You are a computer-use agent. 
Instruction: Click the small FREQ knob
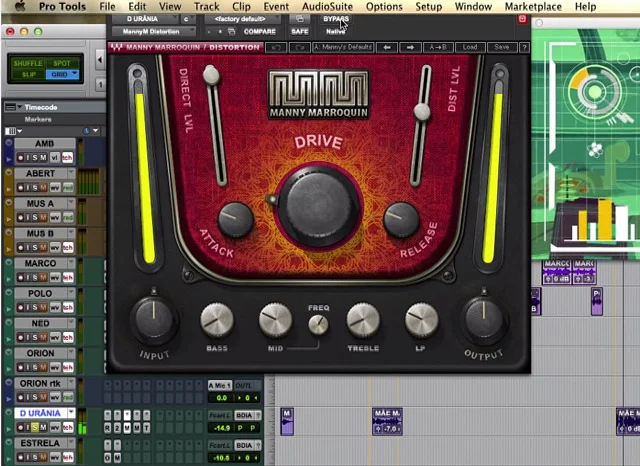(x=318, y=325)
